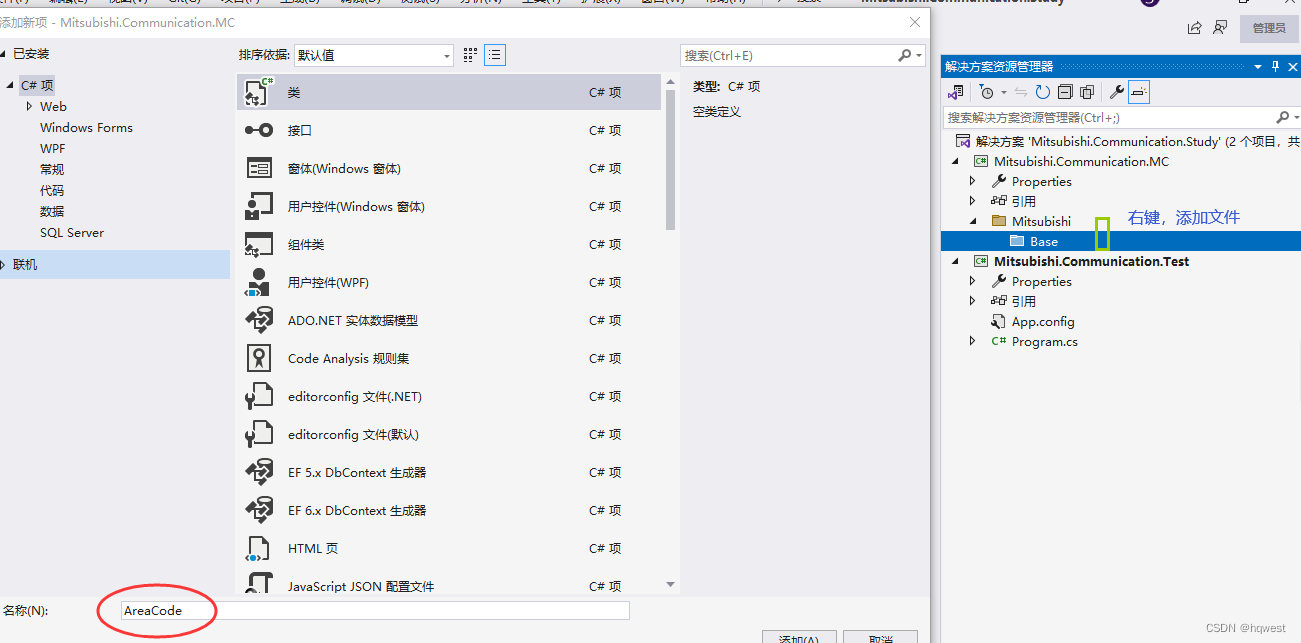The image size is (1301, 643).
Task: Collapse Mitsubishi.Communication.MC project node
Action: 954,161
